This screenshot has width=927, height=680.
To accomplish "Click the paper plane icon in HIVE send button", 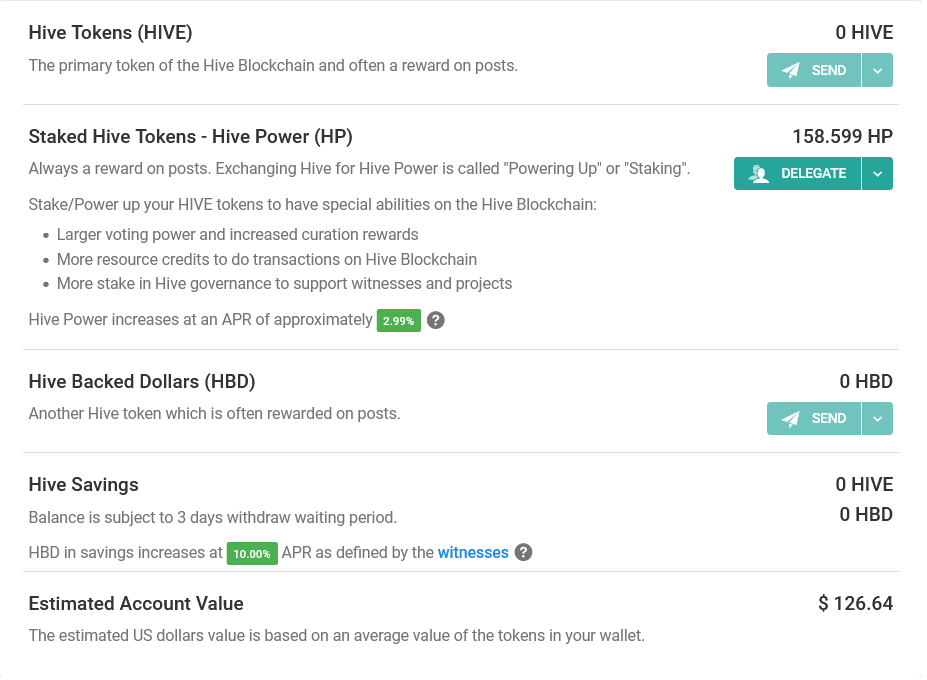I will click(791, 70).
